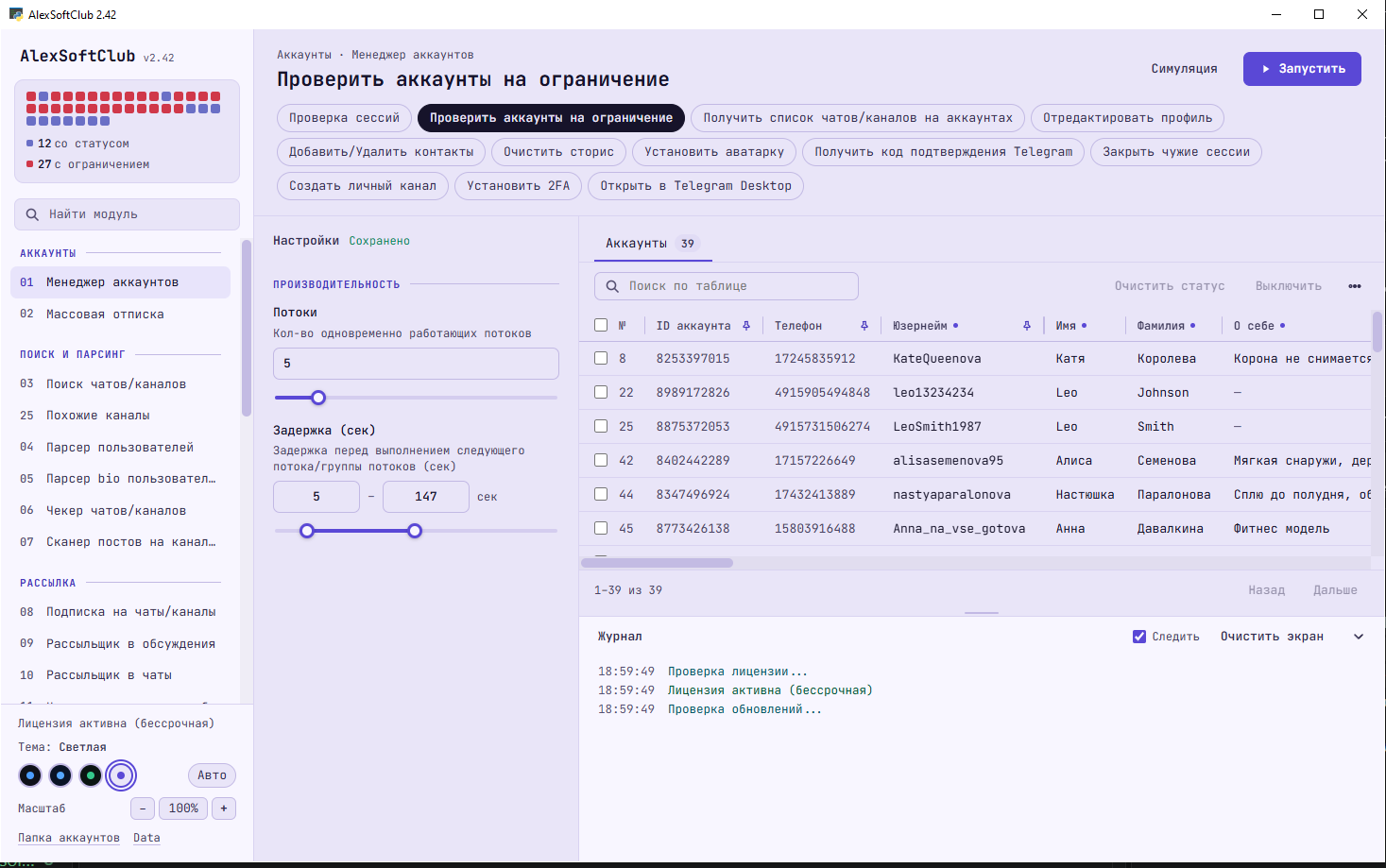Select the Anna_na_vse_gotova row checkbox
Screen dimensions: 1386x868
tap(601, 528)
